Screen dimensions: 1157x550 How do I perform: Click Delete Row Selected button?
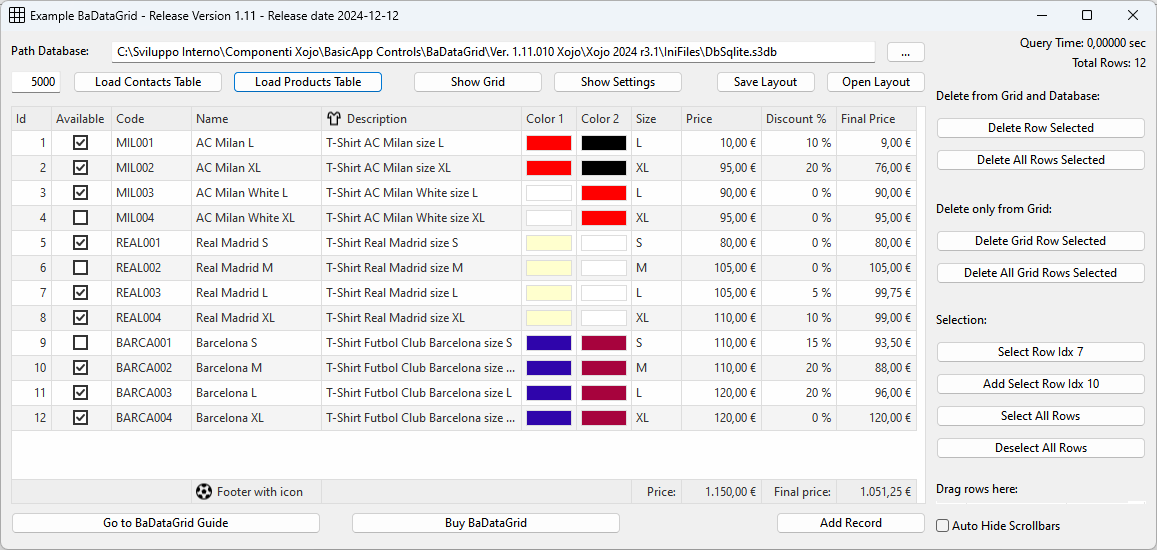(1040, 128)
